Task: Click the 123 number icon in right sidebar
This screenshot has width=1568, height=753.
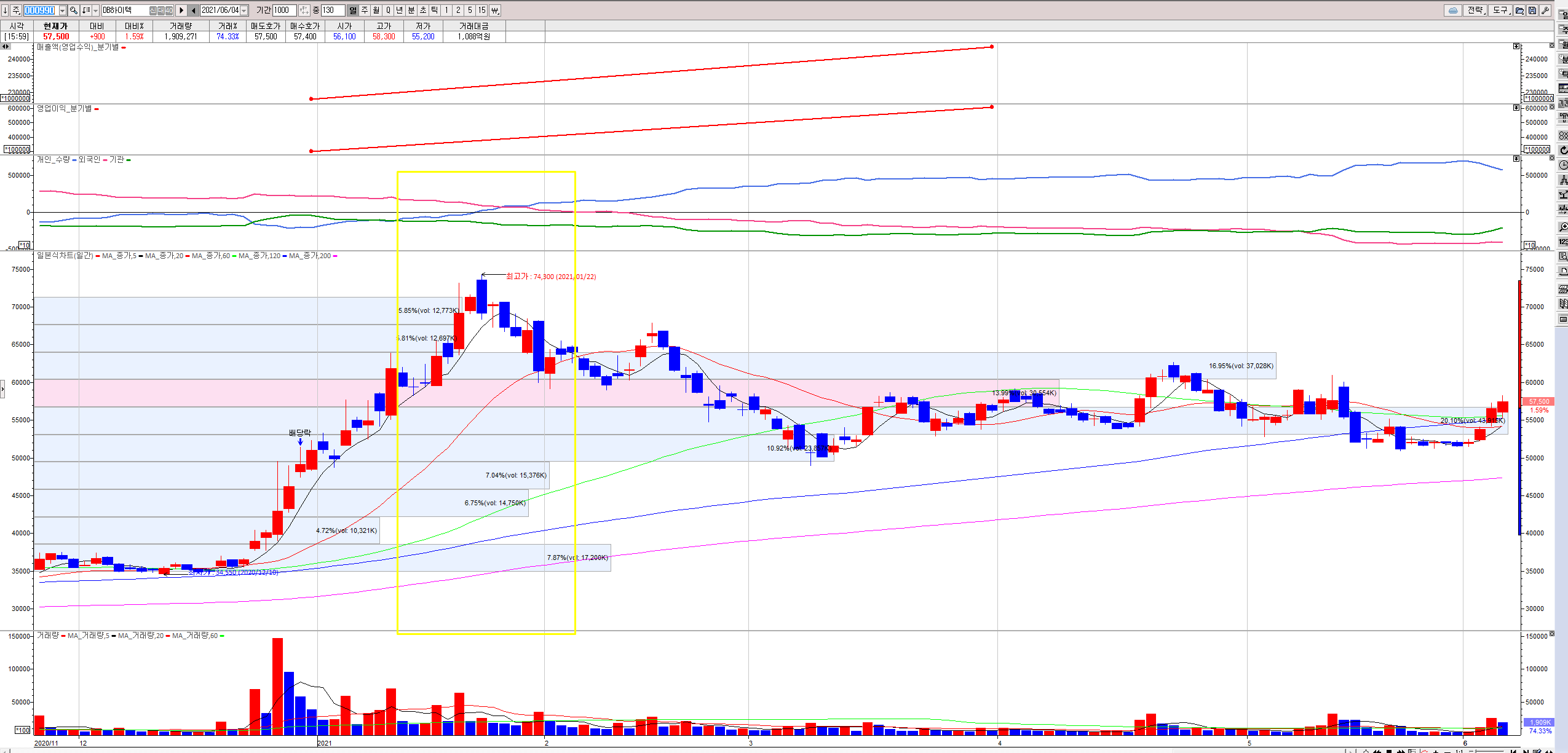Action: point(1562,242)
